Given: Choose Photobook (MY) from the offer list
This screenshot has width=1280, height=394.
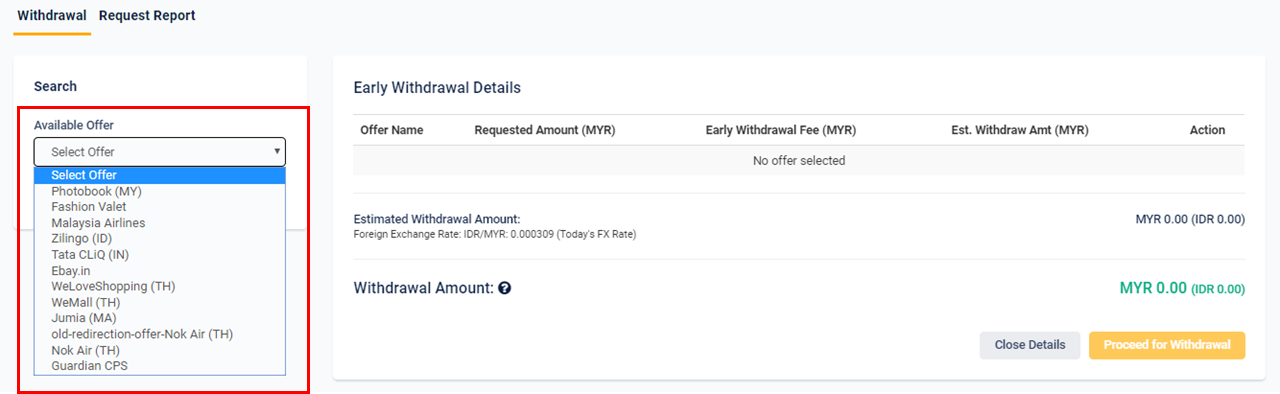Looking at the screenshot, I should click(160, 191).
